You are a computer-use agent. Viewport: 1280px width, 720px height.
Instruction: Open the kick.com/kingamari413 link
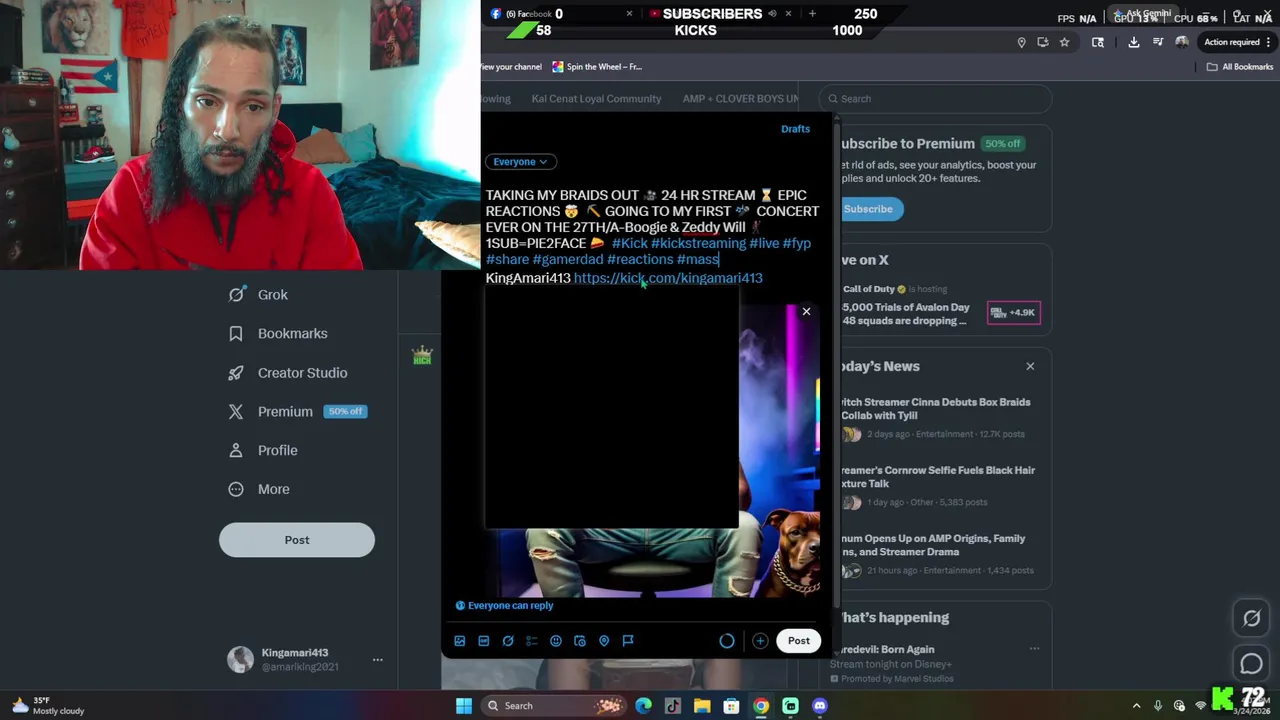668,278
